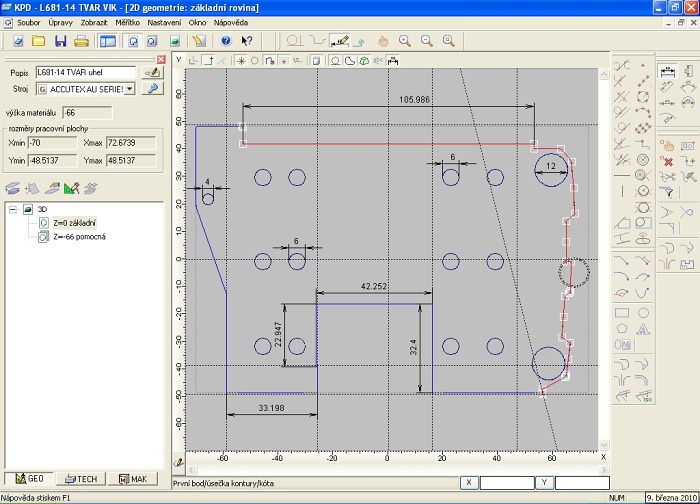
Task: Click the zoom in magnifier
Action: (x=405, y=41)
